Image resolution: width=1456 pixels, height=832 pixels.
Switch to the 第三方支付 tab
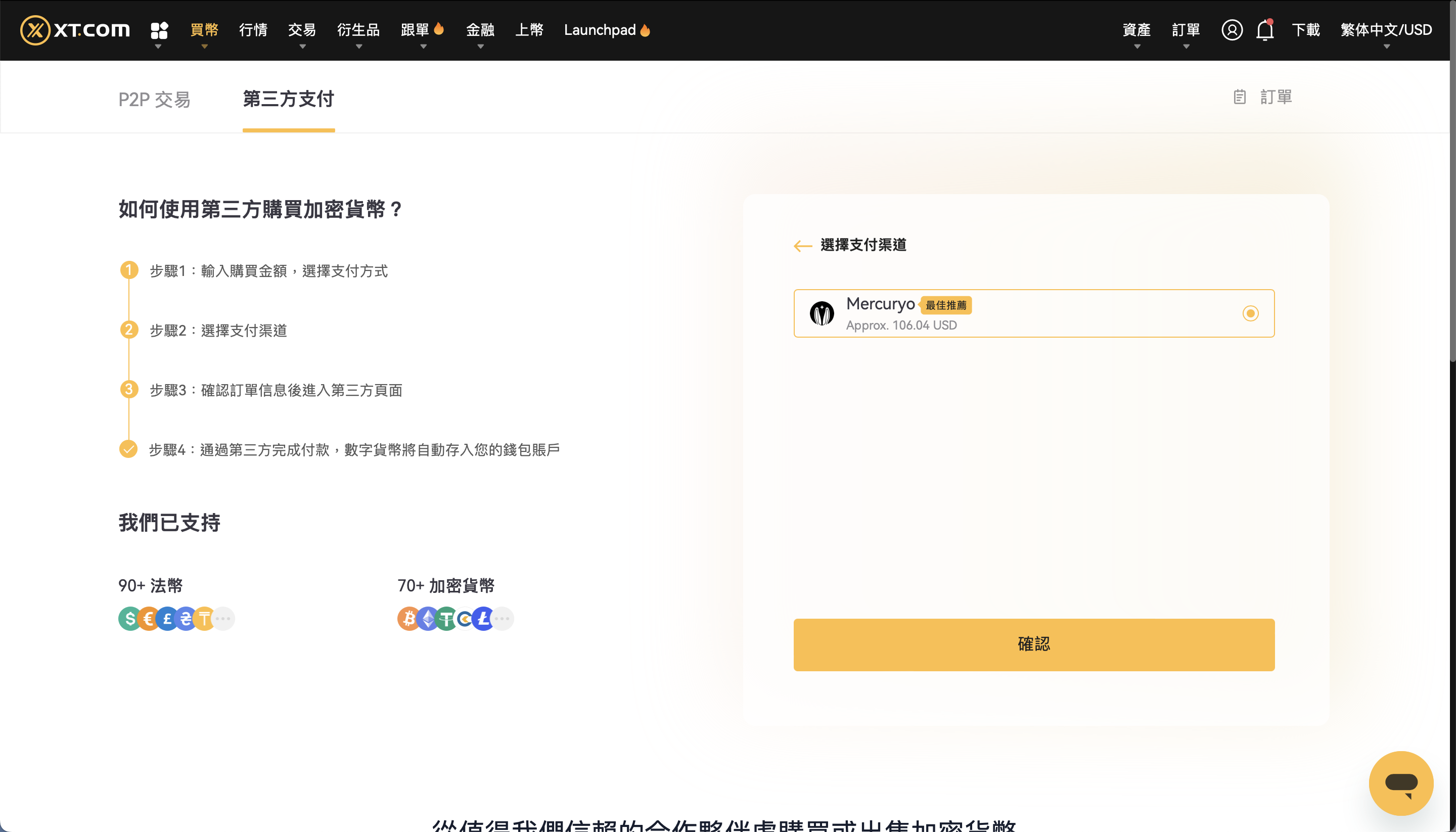[289, 100]
